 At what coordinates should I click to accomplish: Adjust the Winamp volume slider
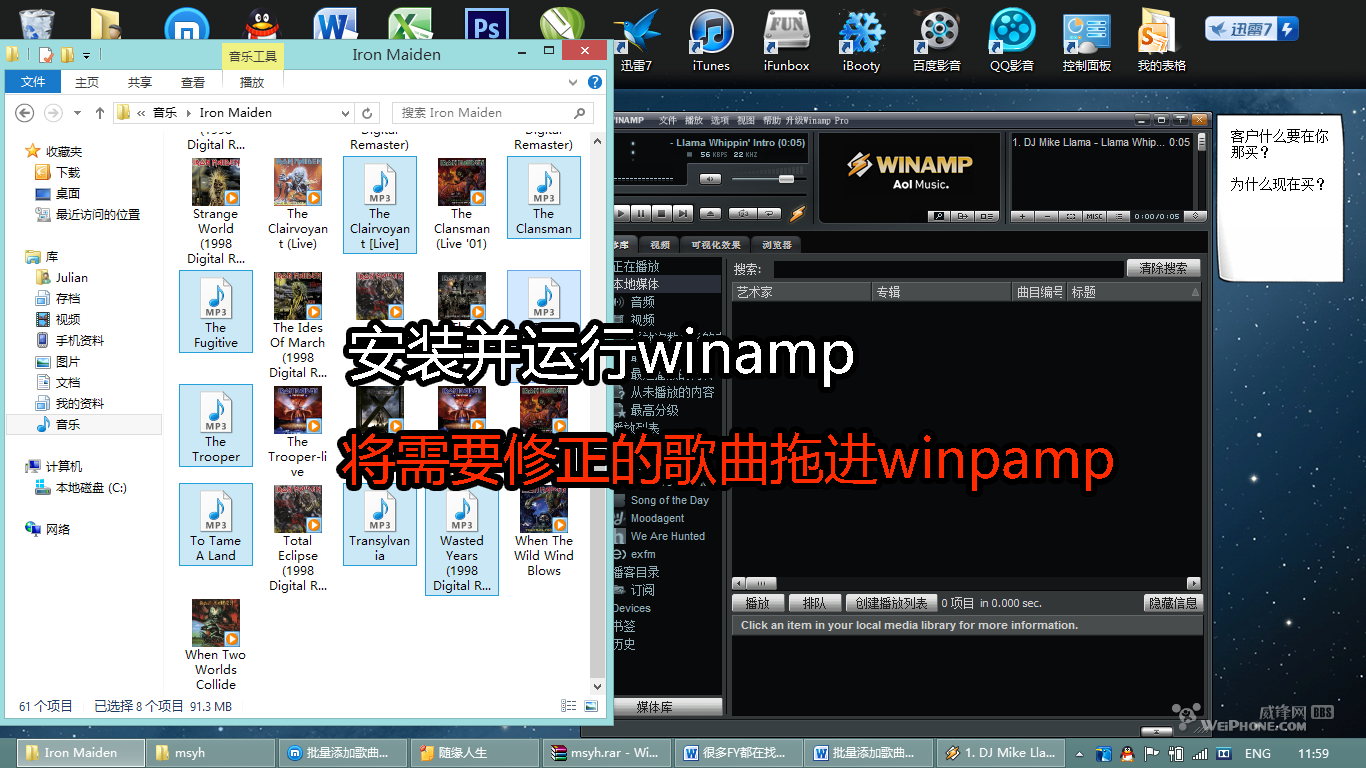[x=786, y=179]
